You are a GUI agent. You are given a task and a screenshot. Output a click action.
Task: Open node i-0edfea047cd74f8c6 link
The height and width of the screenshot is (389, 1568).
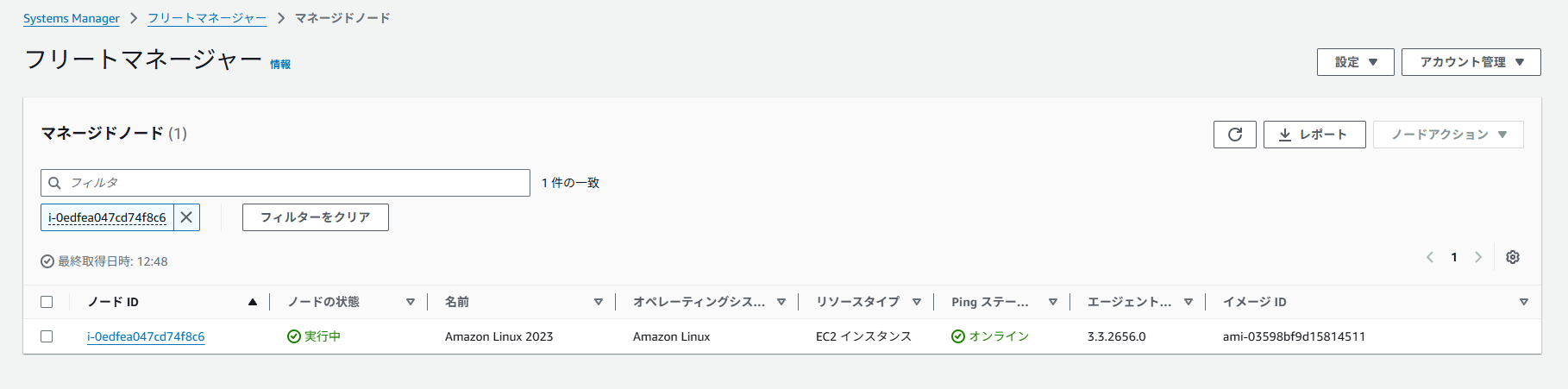[x=146, y=336]
